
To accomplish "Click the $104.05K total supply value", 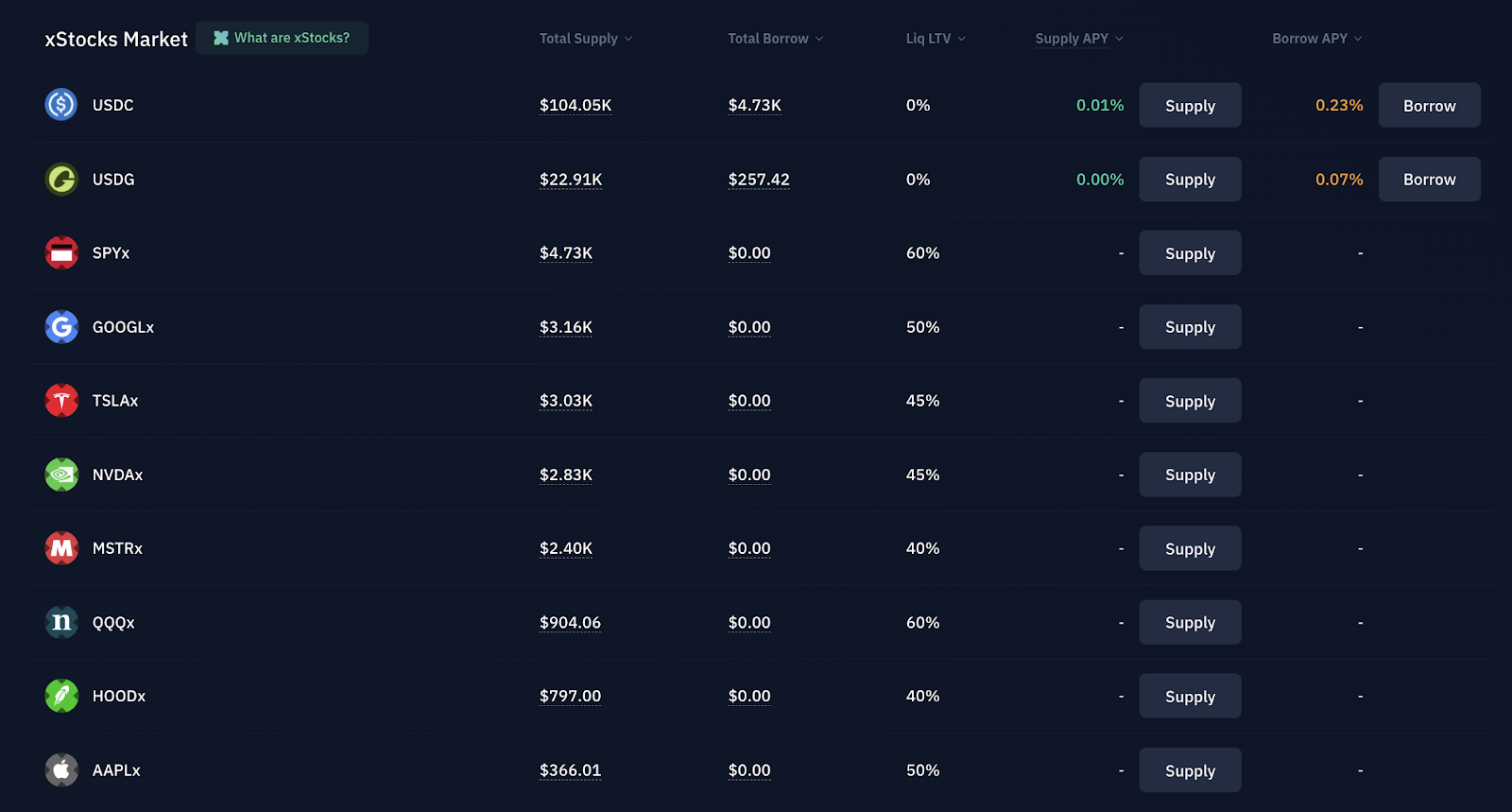I will 576,105.
